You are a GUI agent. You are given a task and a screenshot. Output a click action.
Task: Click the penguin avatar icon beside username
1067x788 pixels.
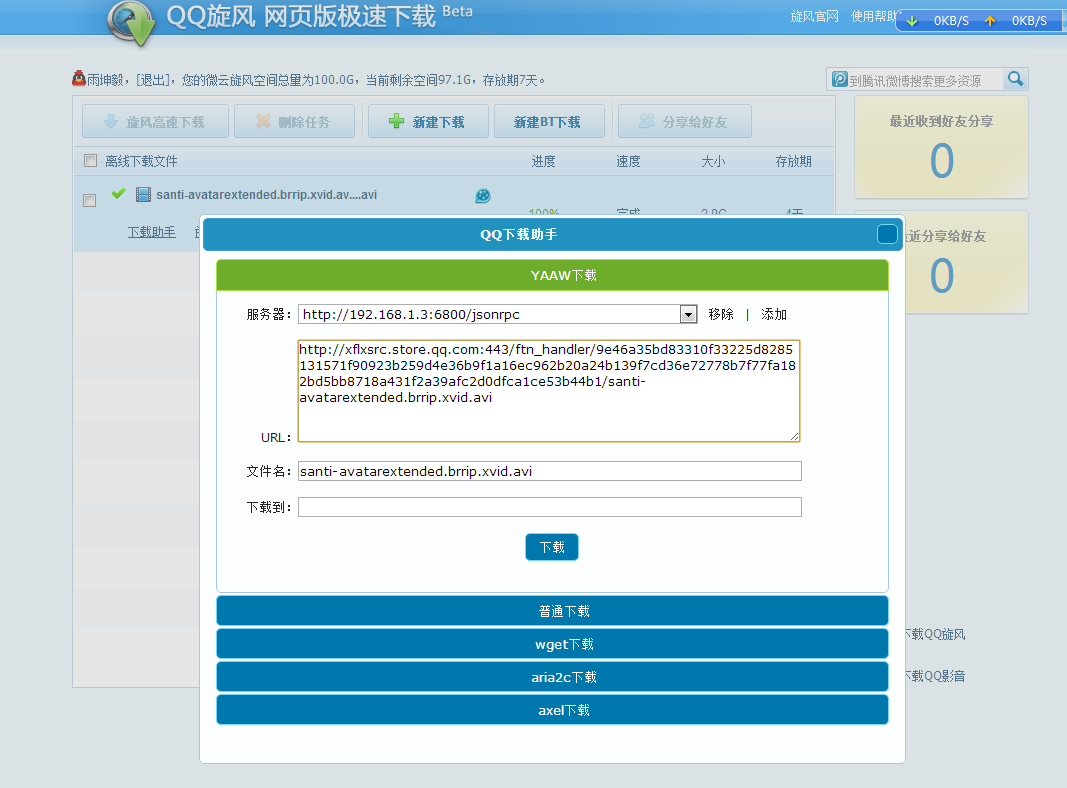(79, 79)
